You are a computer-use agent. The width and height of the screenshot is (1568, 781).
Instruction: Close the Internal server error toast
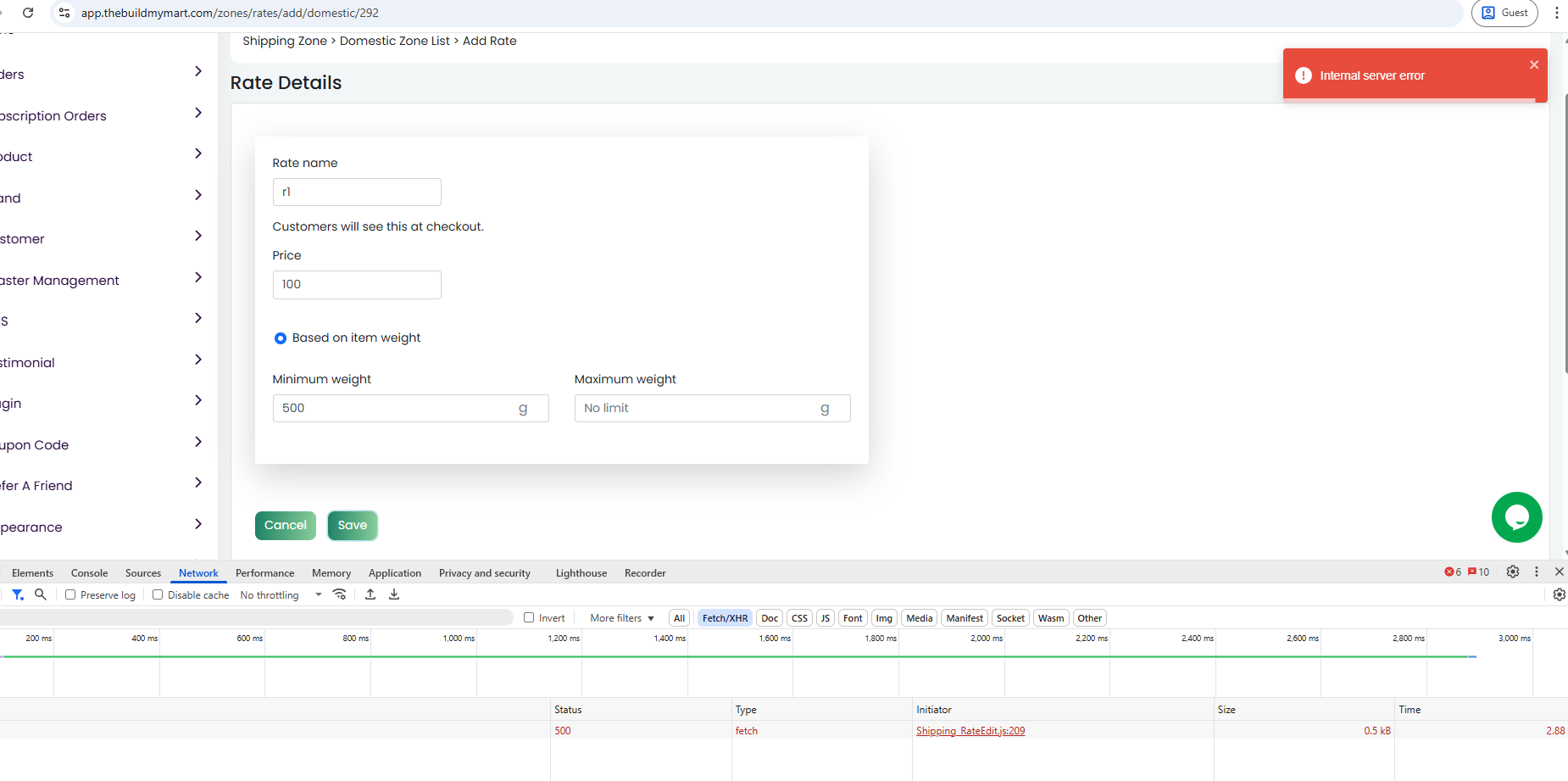pos(1534,64)
